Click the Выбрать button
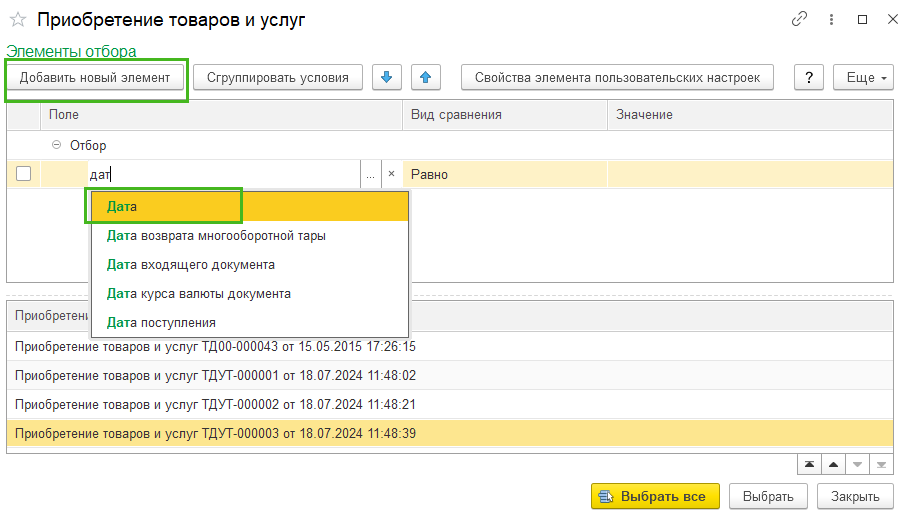The image size is (902, 515). (768, 496)
